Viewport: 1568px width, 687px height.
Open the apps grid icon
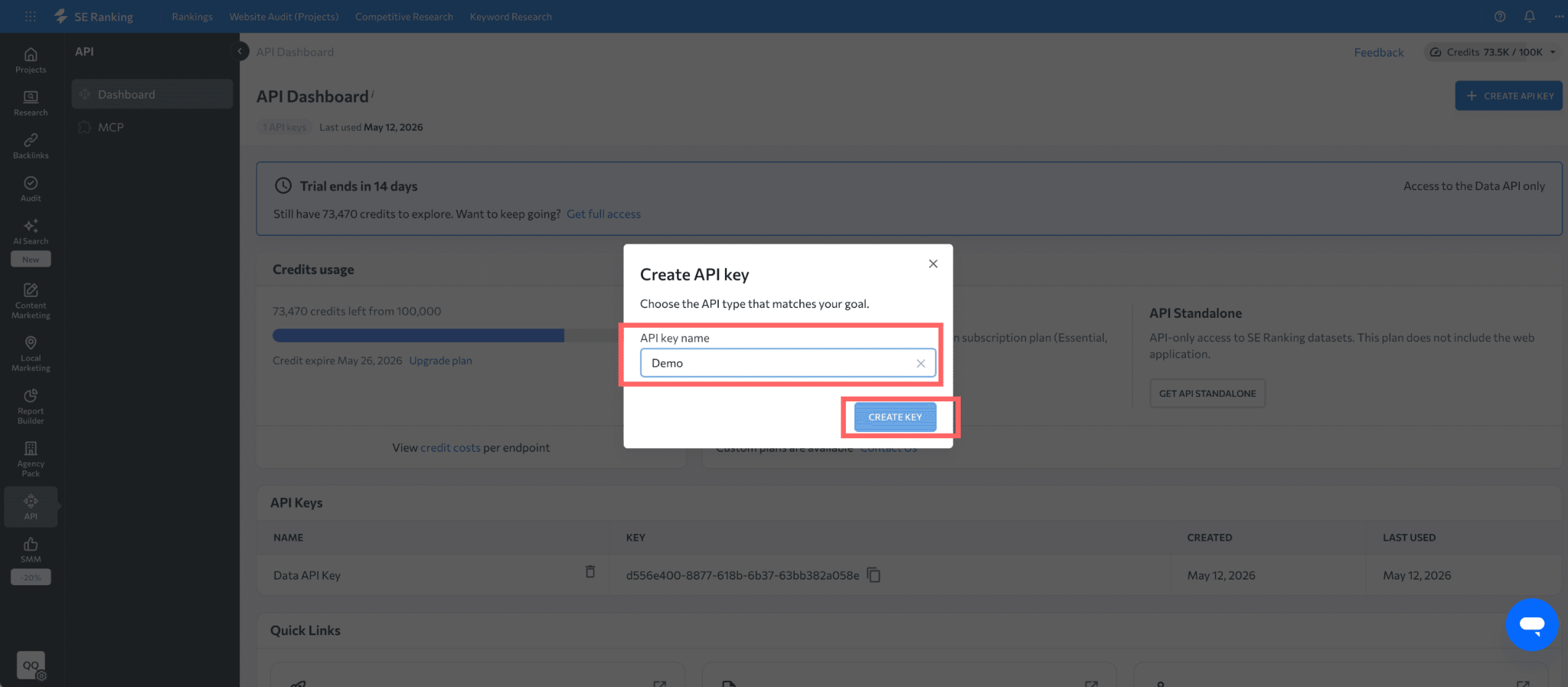pos(30,16)
